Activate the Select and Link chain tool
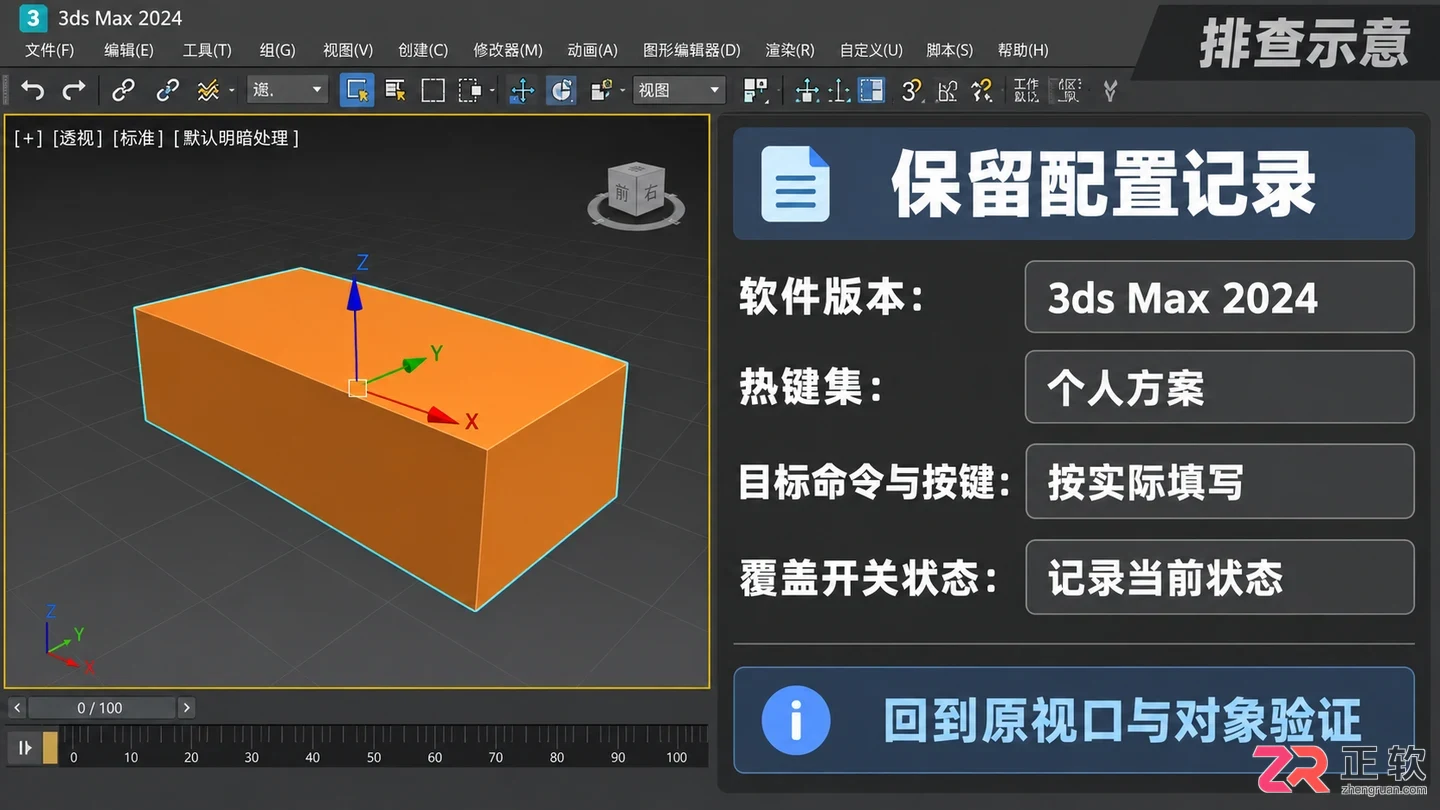The height and width of the screenshot is (810, 1440). coord(123,91)
